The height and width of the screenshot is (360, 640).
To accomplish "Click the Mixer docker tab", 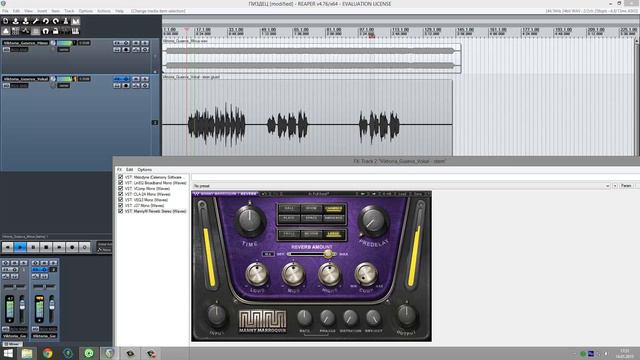I will [12, 344].
